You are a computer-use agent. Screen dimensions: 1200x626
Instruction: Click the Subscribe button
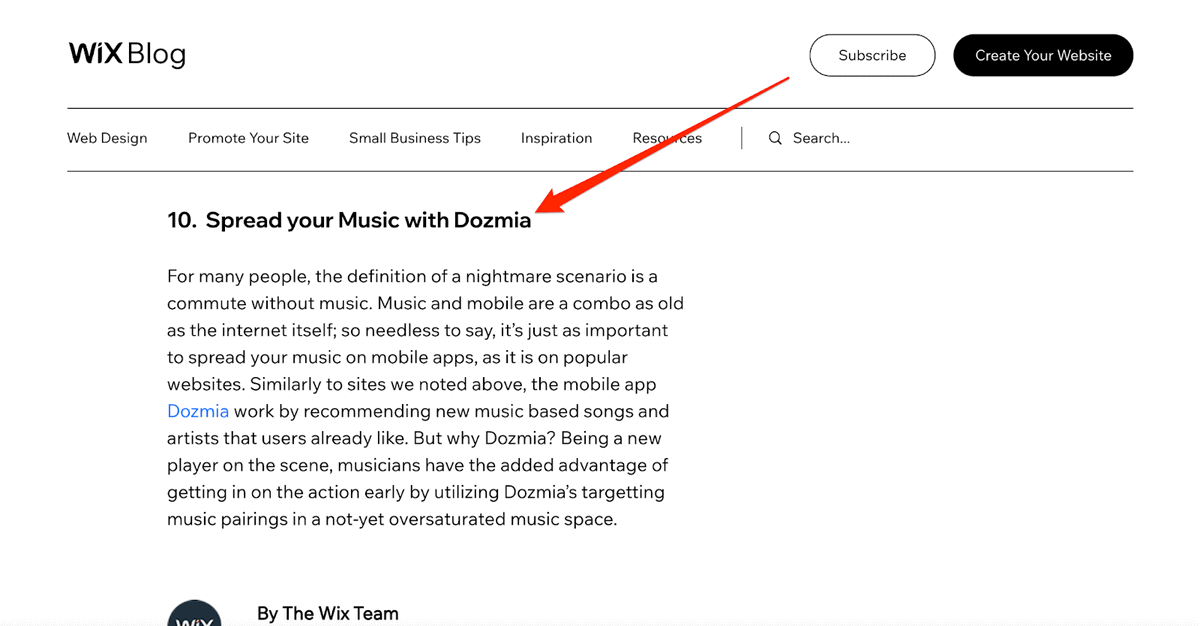click(872, 55)
